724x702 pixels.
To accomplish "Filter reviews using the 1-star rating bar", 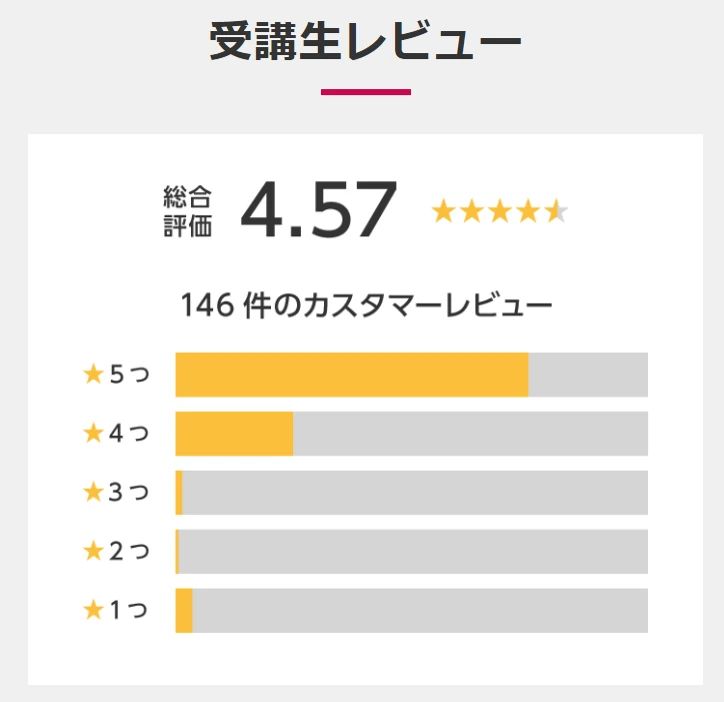I will tap(411, 610).
